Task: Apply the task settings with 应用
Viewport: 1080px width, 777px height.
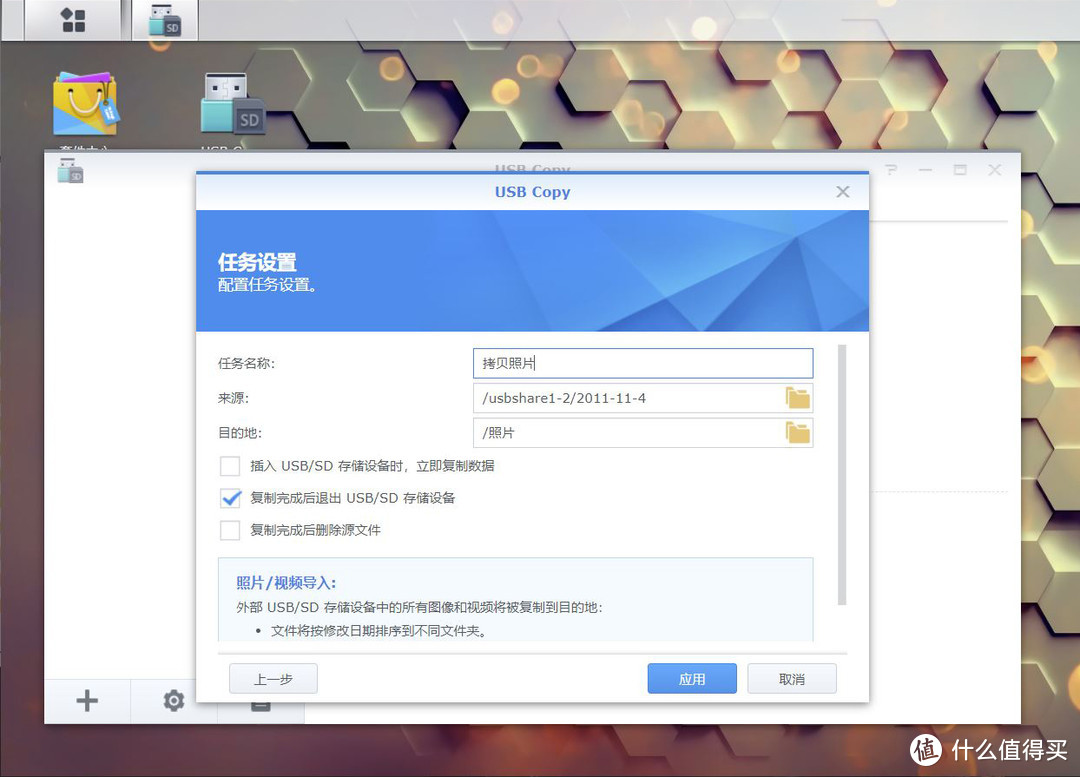Action: point(691,678)
